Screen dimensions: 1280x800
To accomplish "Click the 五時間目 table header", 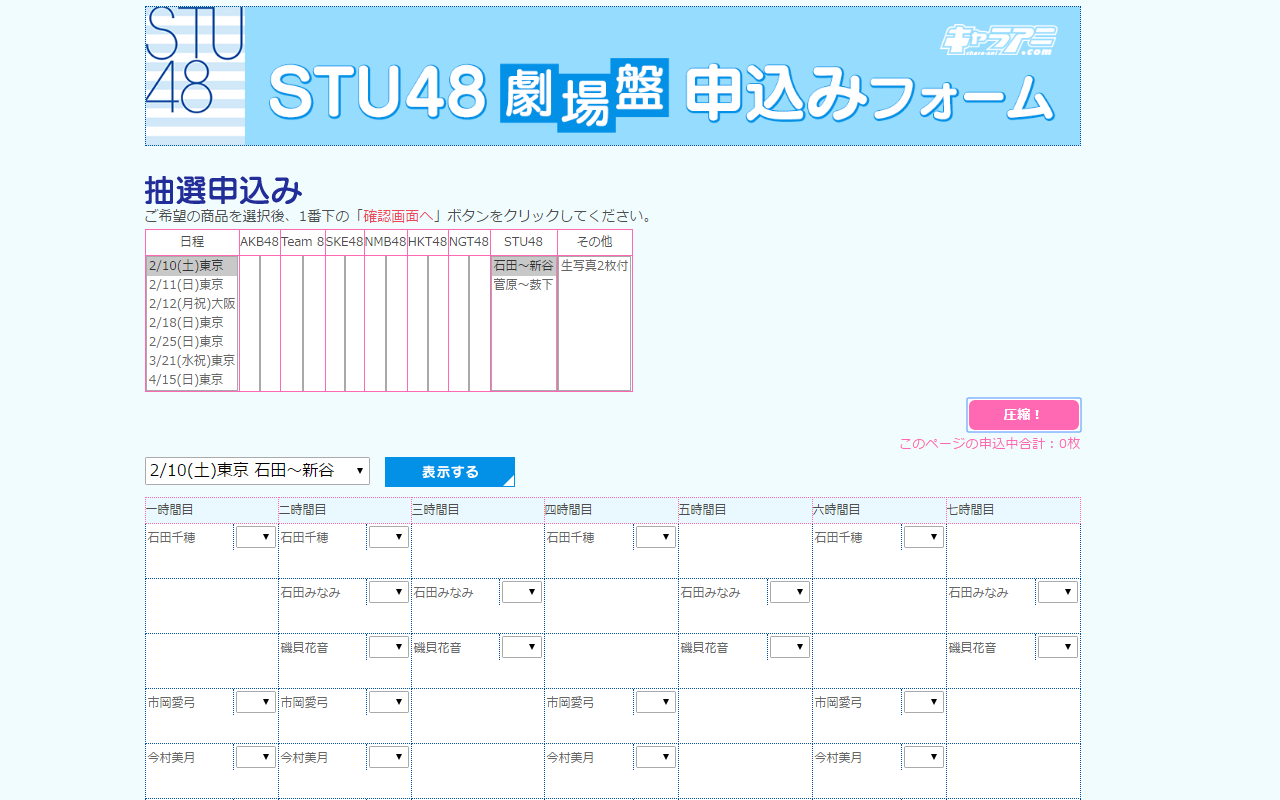I will click(745, 510).
